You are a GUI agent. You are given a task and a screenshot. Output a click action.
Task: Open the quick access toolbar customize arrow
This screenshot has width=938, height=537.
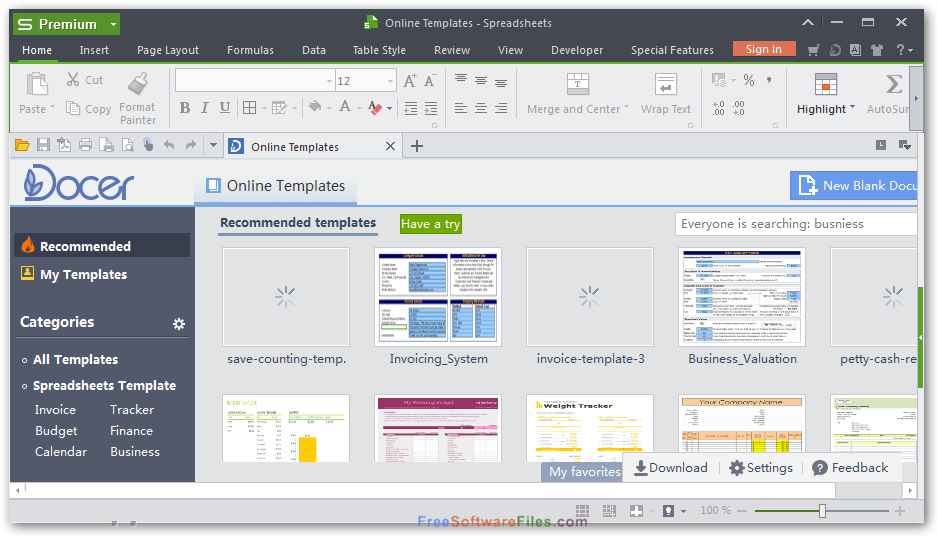[x=213, y=145]
